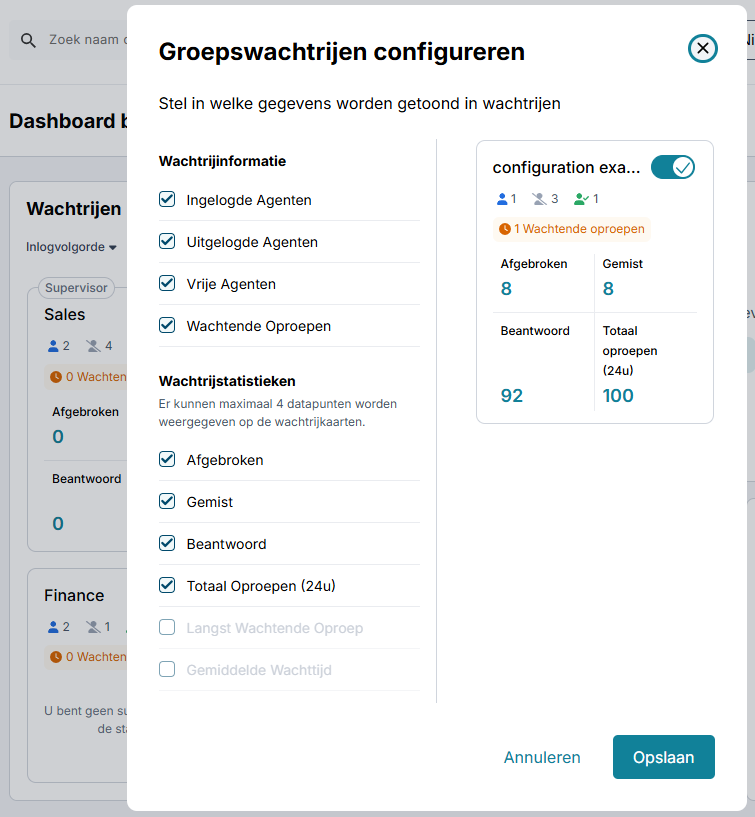Click Finance queue logged-out agents icon

coord(94,627)
